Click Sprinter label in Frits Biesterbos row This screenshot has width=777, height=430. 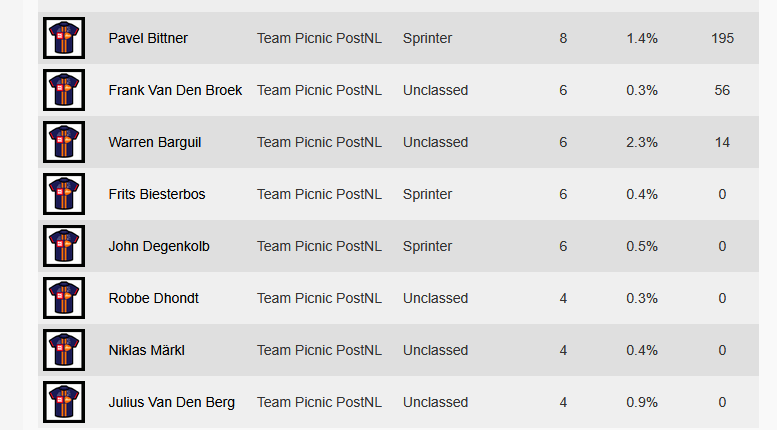[x=427, y=194]
